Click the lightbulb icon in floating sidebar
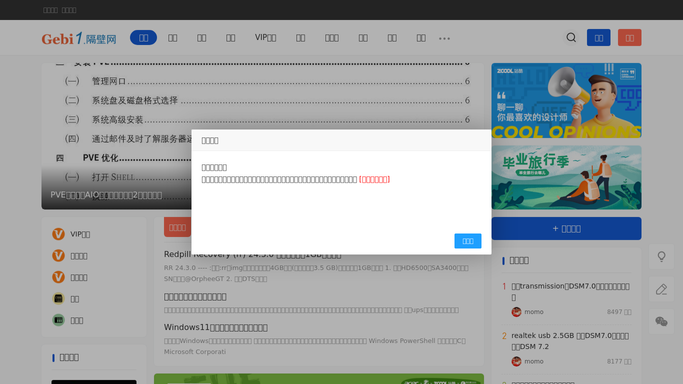The width and height of the screenshot is (683, 384). pyautogui.click(x=661, y=256)
